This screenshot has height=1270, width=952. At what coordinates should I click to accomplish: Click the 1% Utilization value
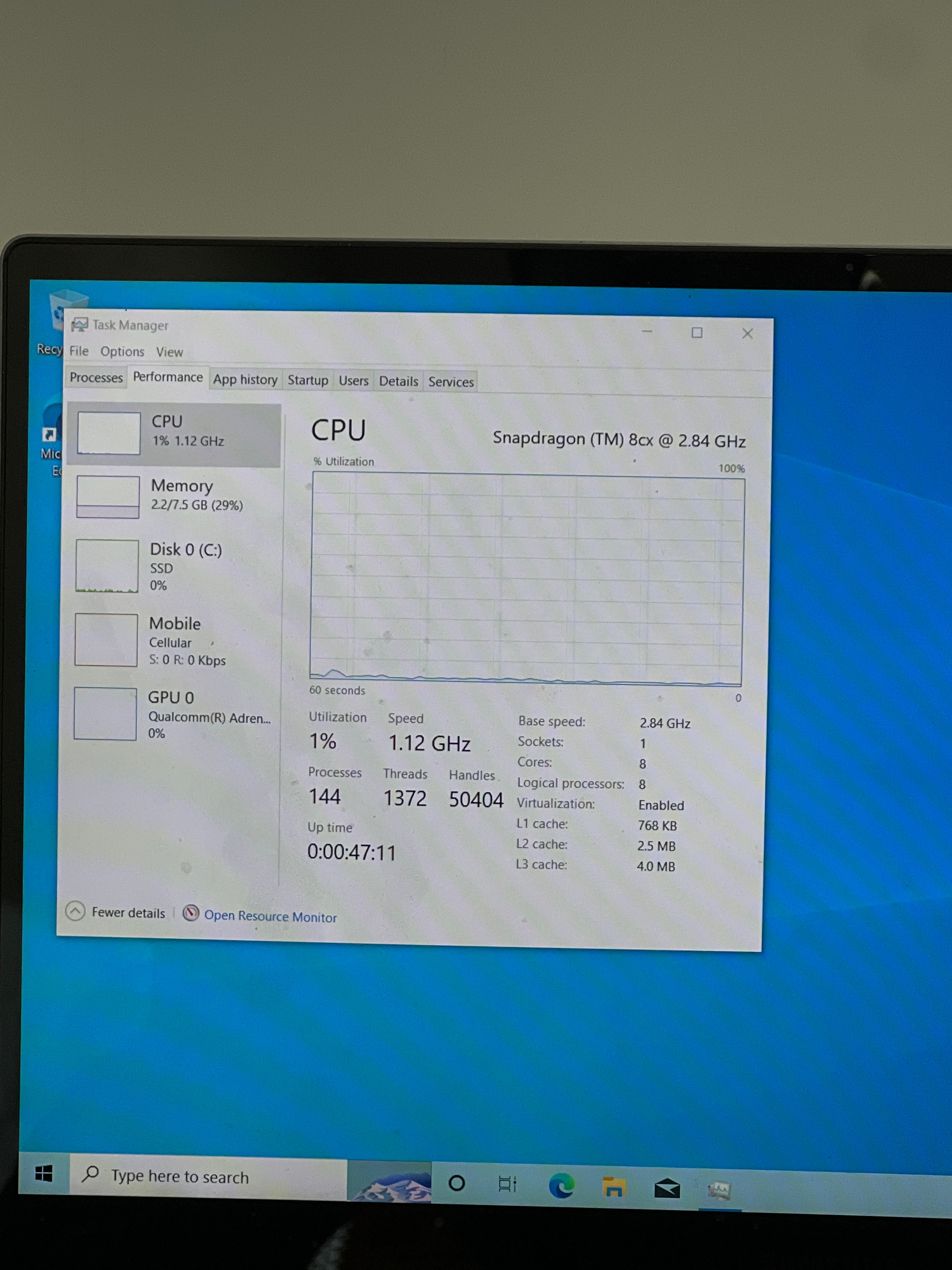322,741
